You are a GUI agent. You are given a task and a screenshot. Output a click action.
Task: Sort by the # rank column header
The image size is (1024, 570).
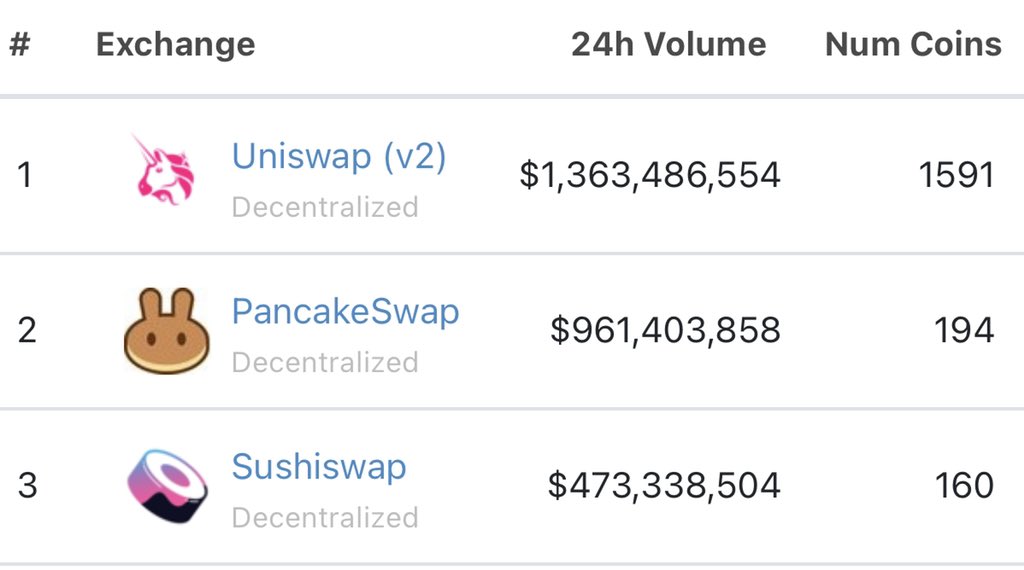[20, 44]
